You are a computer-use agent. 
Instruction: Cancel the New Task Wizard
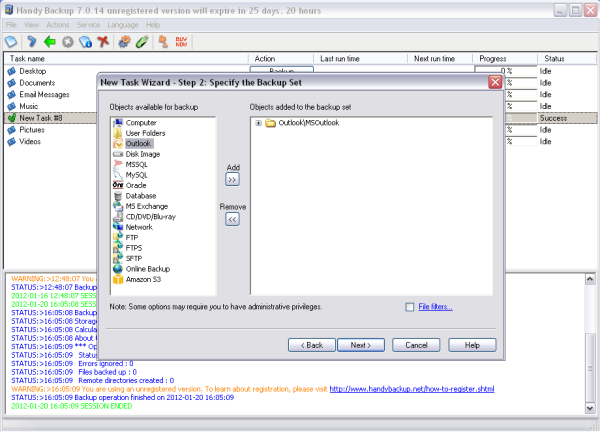point(416,345)
